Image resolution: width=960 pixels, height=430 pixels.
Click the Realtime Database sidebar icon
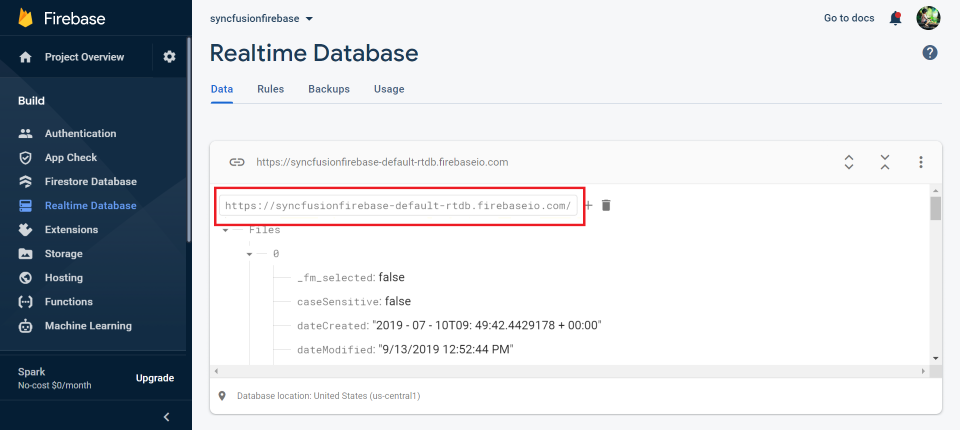(x=25, y=206)
